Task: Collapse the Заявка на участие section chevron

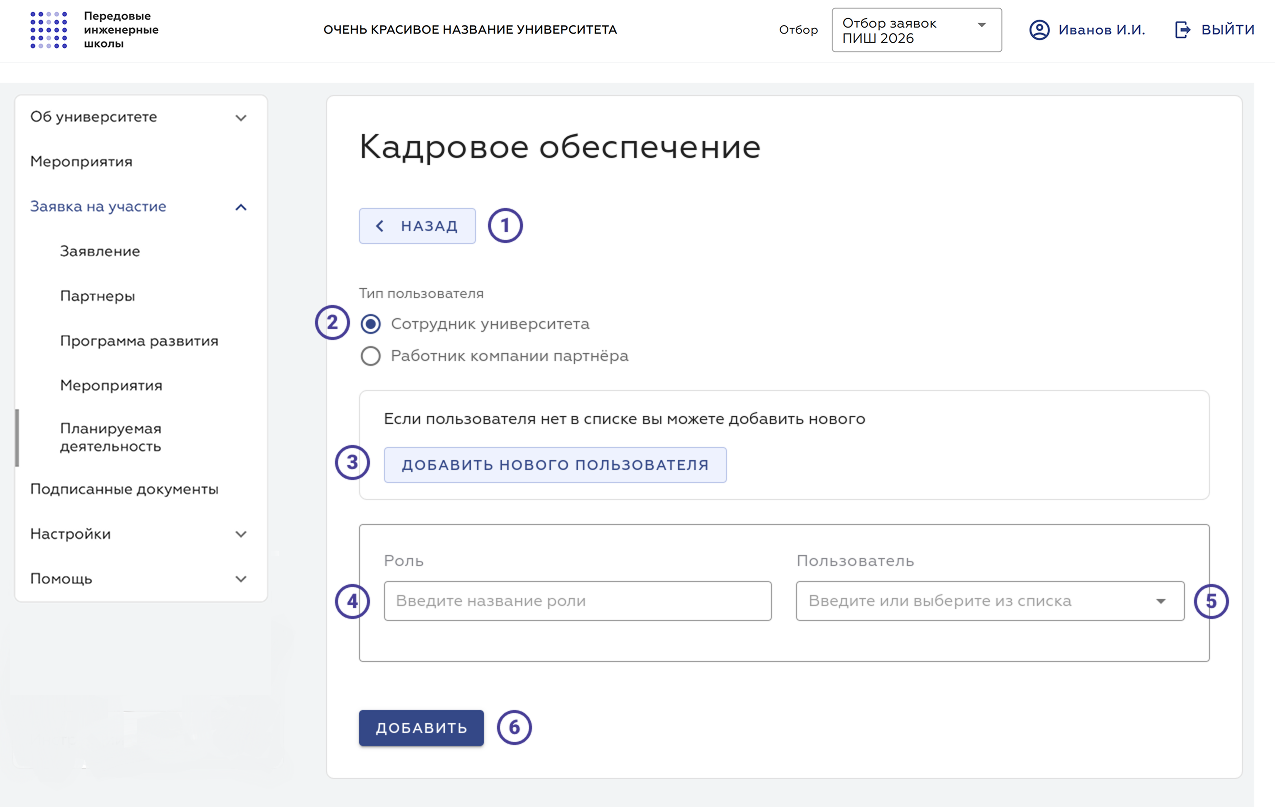Action: [x=241, y=207]
